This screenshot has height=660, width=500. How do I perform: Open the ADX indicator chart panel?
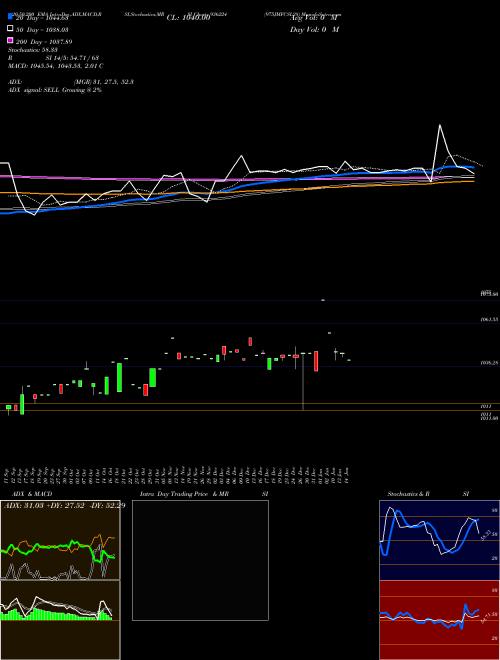tap(60, 540)
